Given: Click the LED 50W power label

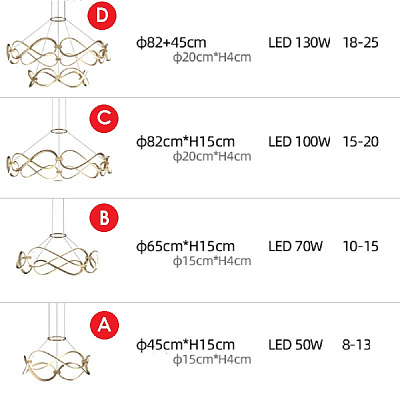Looking at the screenshot, I should tap(295, 345).
